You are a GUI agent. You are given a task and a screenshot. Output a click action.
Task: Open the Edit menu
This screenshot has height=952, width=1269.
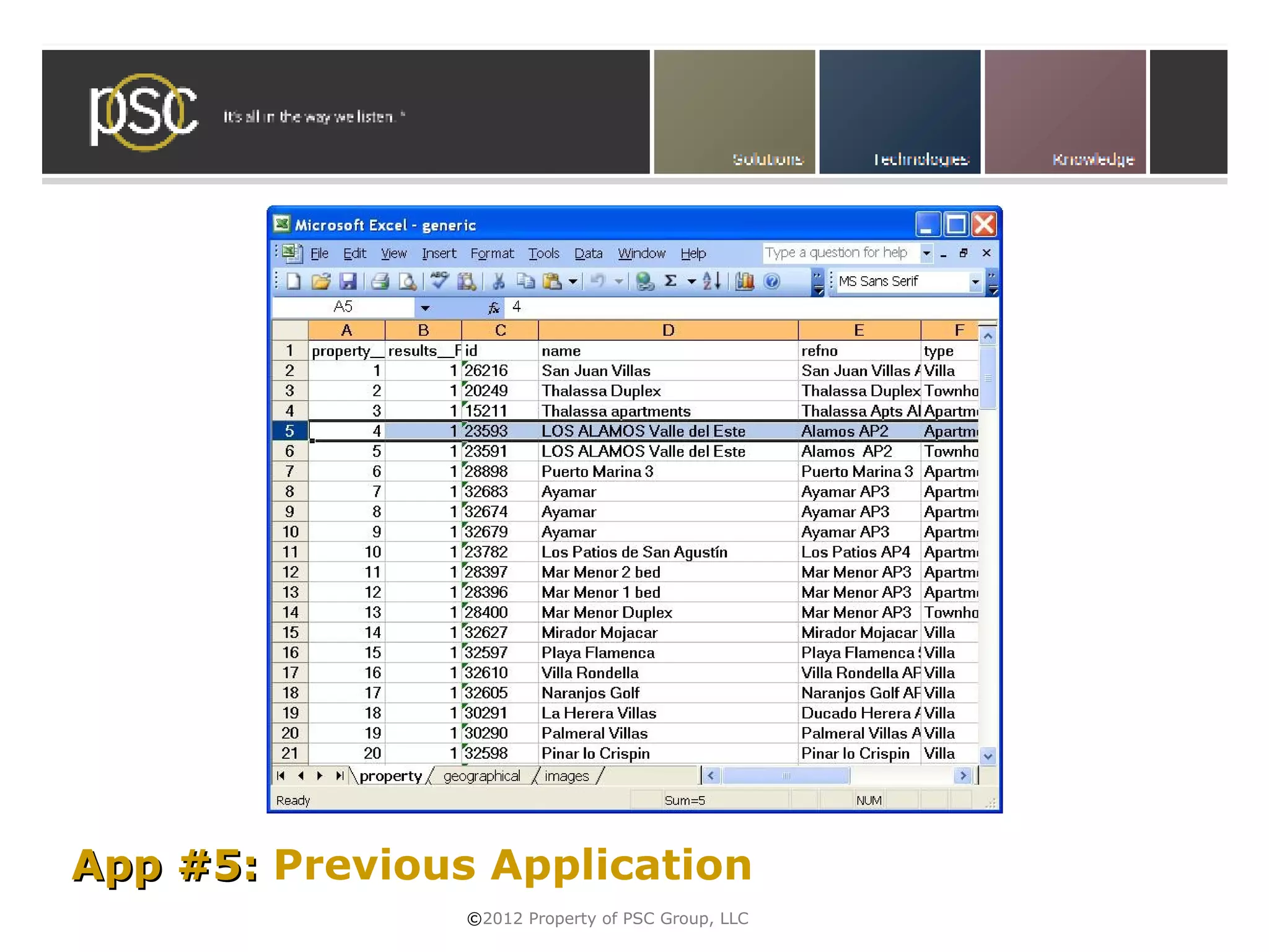[354, 253]
